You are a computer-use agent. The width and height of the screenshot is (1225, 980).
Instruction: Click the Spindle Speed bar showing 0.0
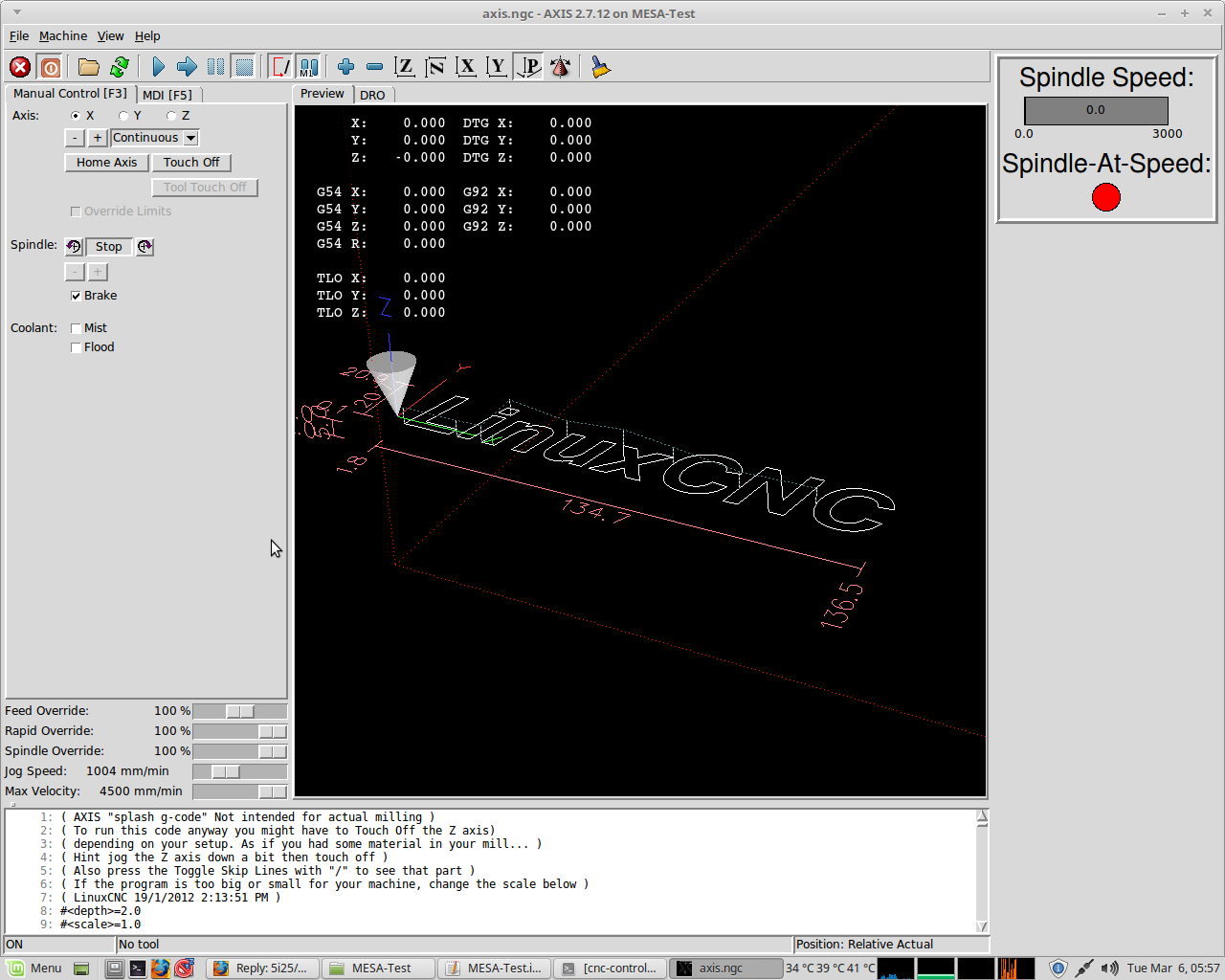click(1096, 110)
